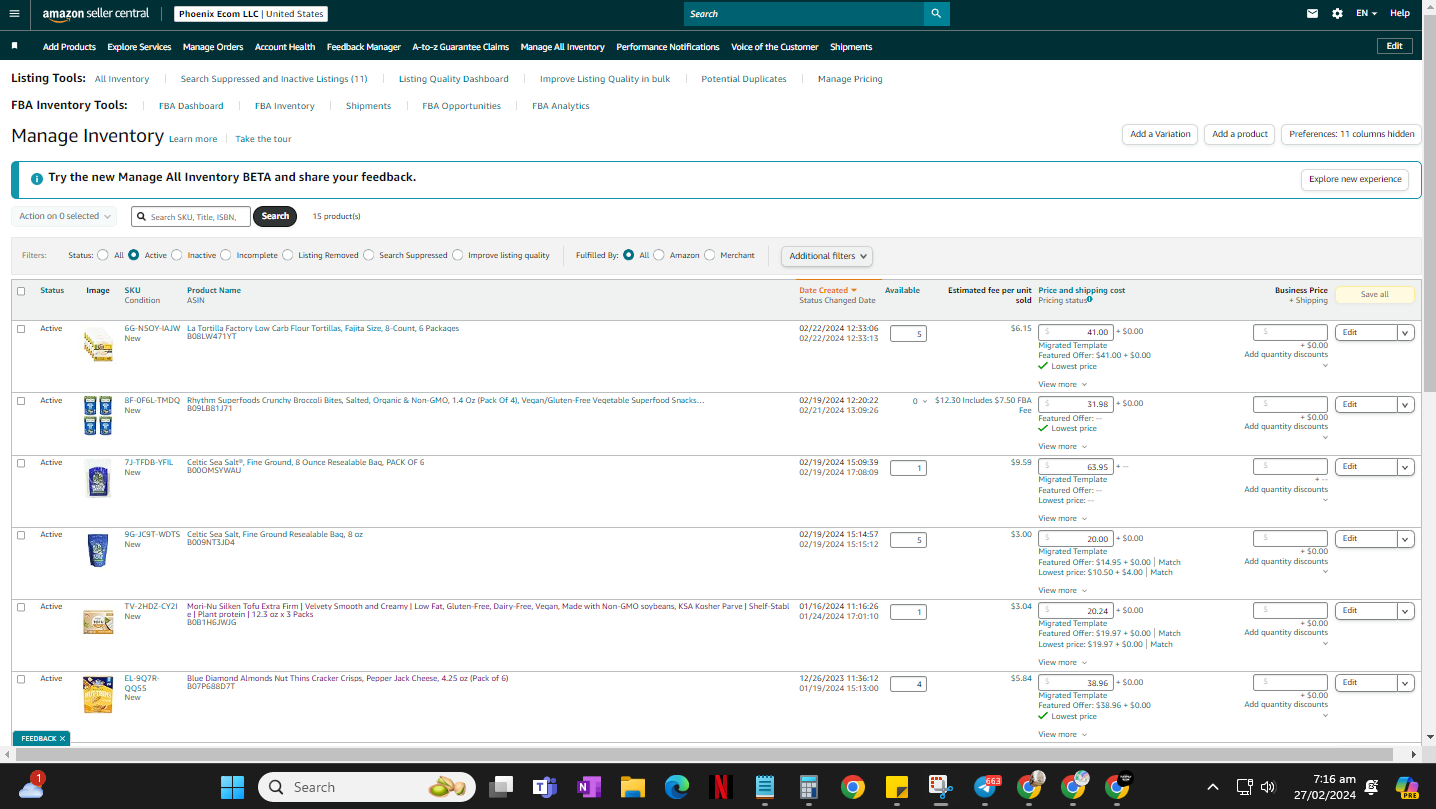The width and height of the screenshot is (1436, 809).
Task: Open Preferences: 11 columns hidden
Action: [1351, 134]
